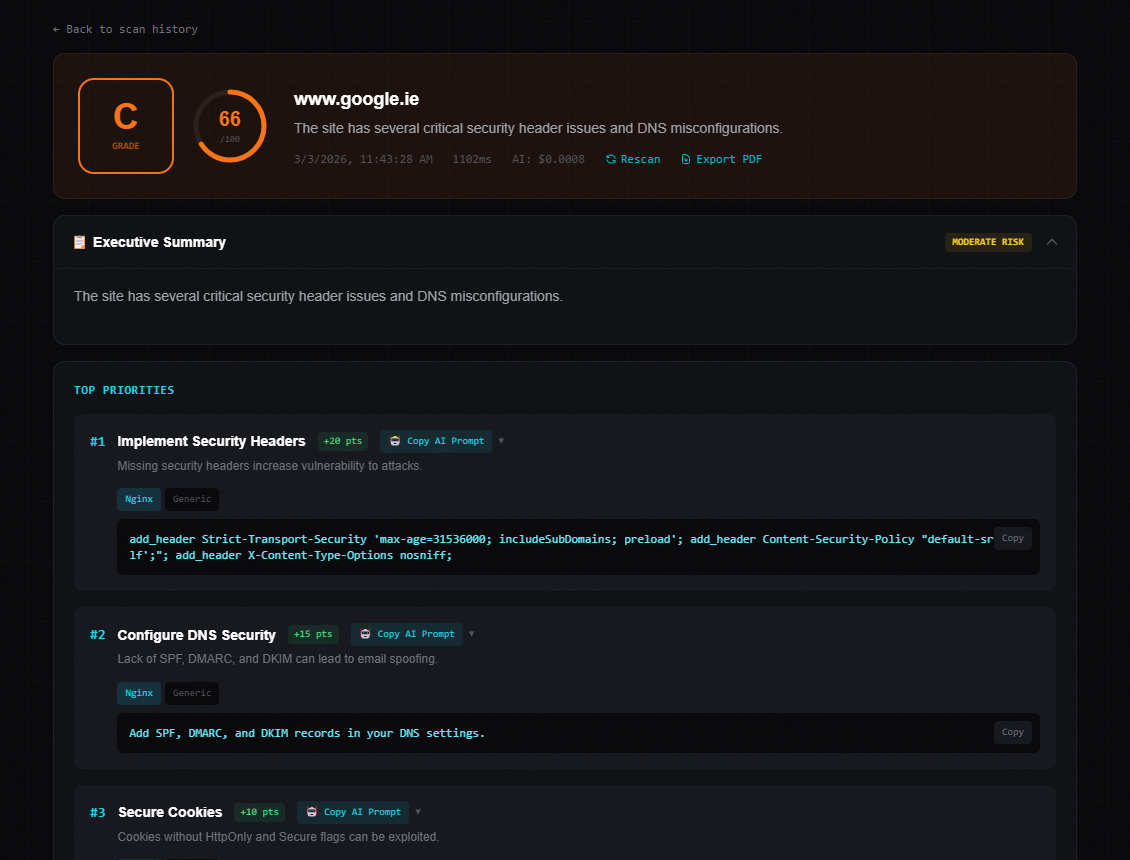1130x860 pixels.
Task: Click the 1102ms scan duration
Action: pos(472,159)
